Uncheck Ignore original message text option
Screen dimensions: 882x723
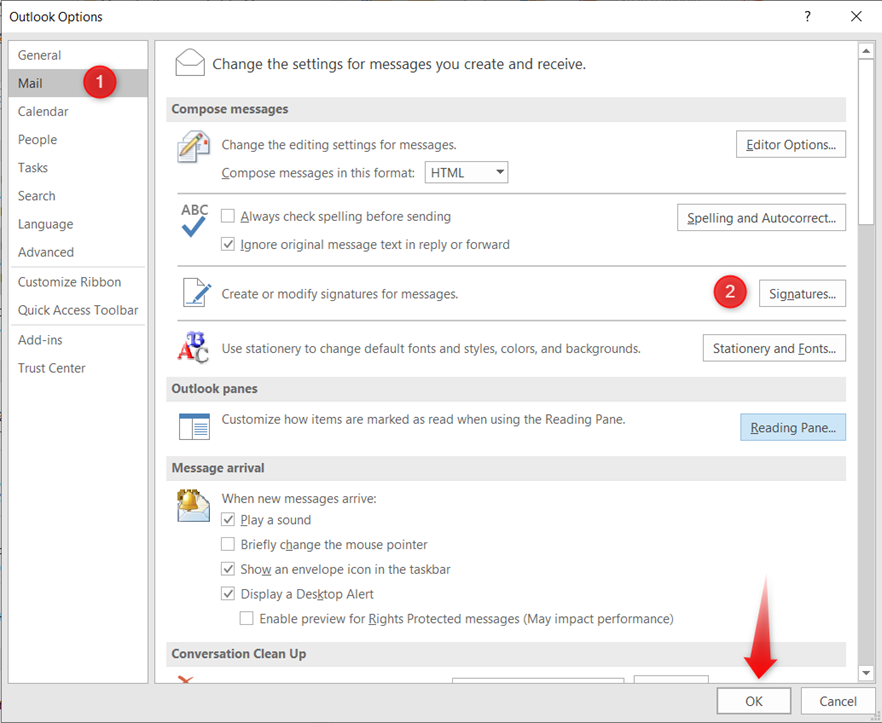[x=228, y=244]
